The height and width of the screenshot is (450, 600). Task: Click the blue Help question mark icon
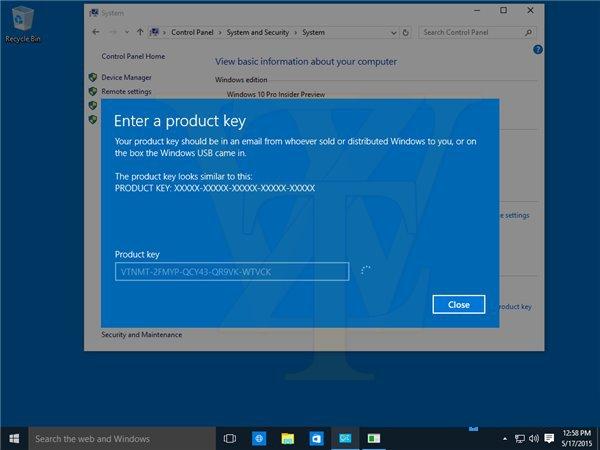click(x=537, y=49)
